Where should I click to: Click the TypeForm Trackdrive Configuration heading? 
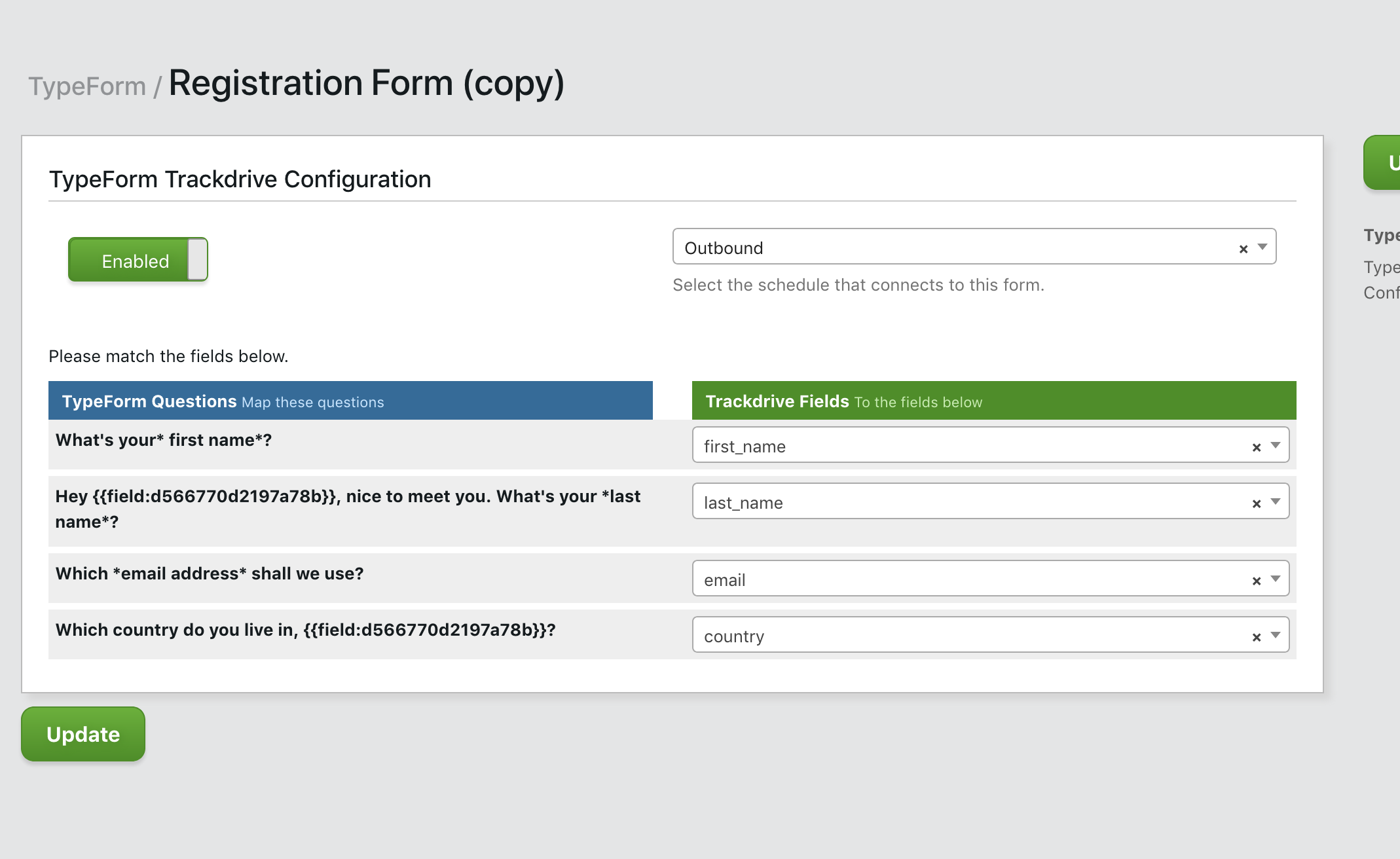pos(240,179)
